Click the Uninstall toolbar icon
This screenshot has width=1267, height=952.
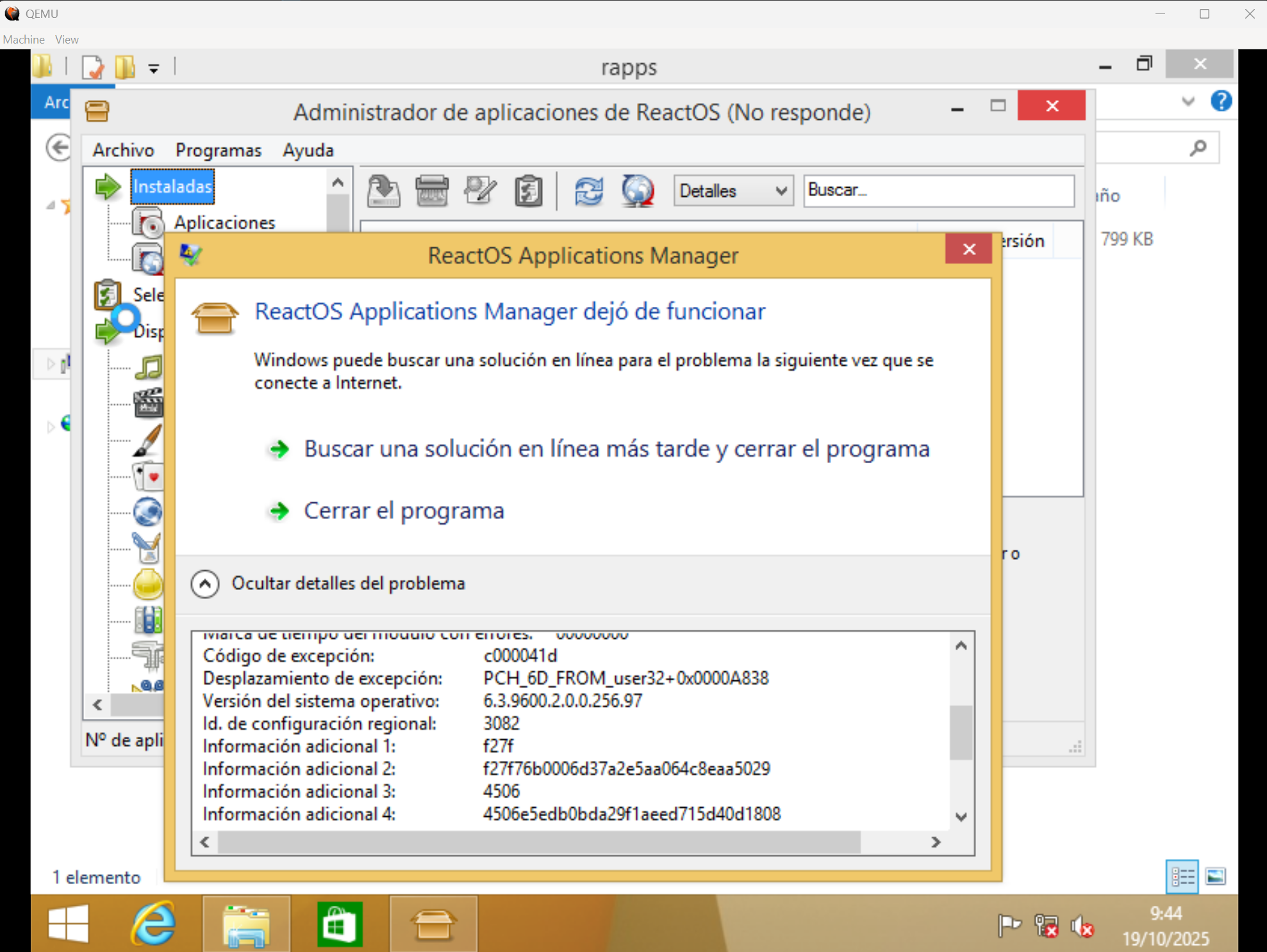[431, 190]
